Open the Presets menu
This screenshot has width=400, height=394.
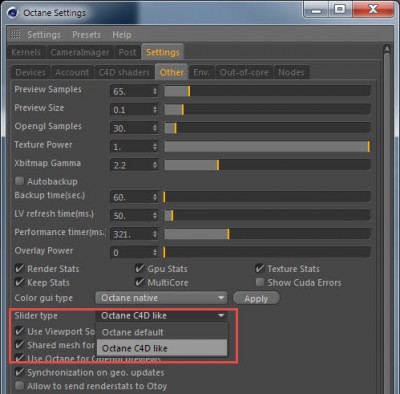(x=86, y=35)
